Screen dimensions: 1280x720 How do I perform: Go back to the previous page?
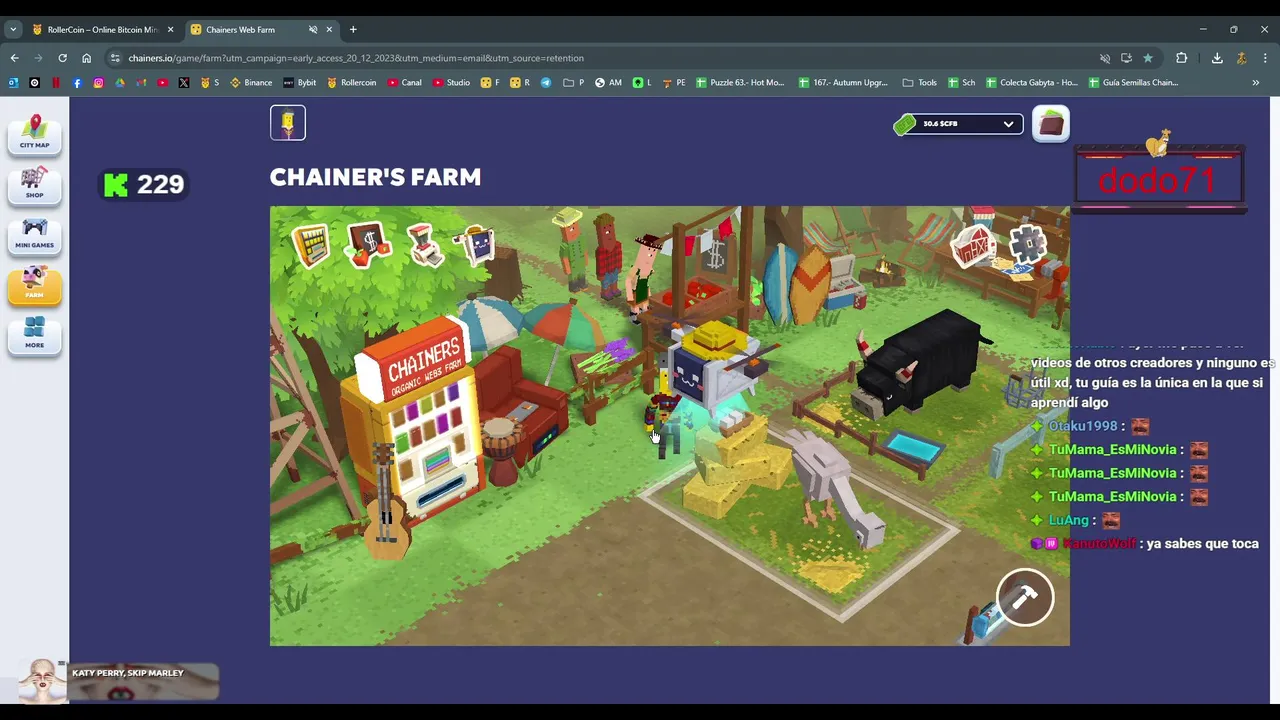click(14, 58)
